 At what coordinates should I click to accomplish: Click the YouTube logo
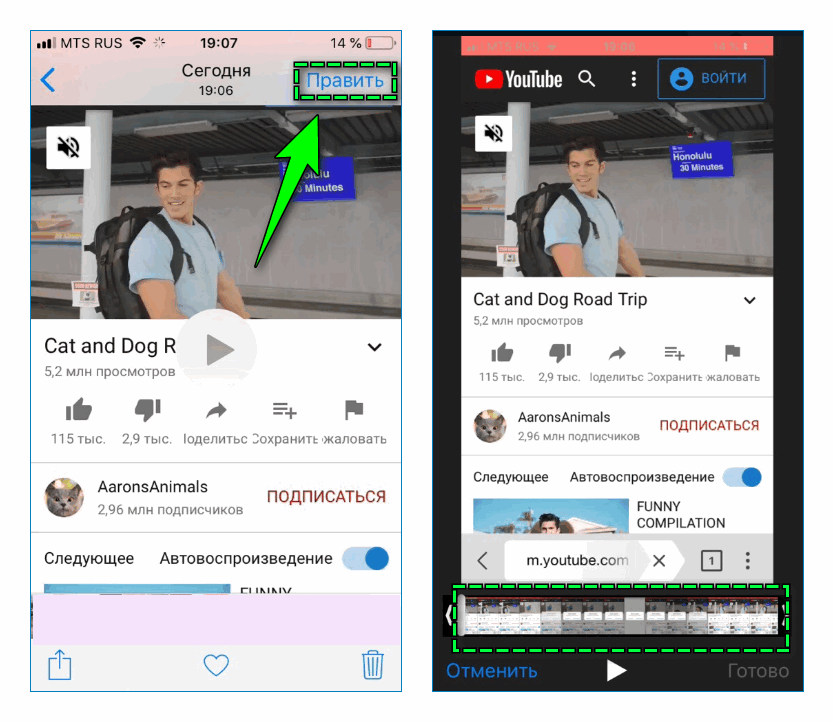tap(518, 79)
